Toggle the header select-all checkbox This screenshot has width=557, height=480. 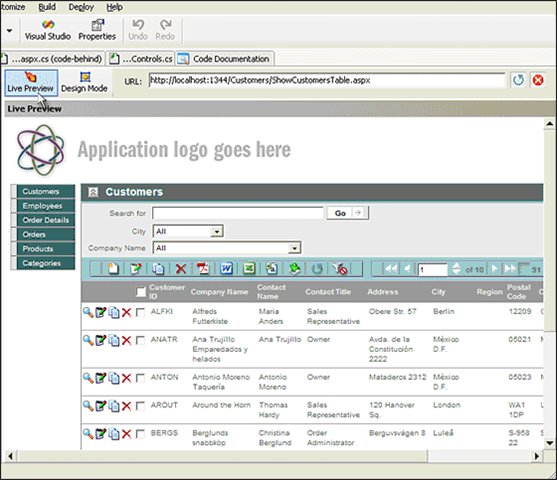point(141,292)
